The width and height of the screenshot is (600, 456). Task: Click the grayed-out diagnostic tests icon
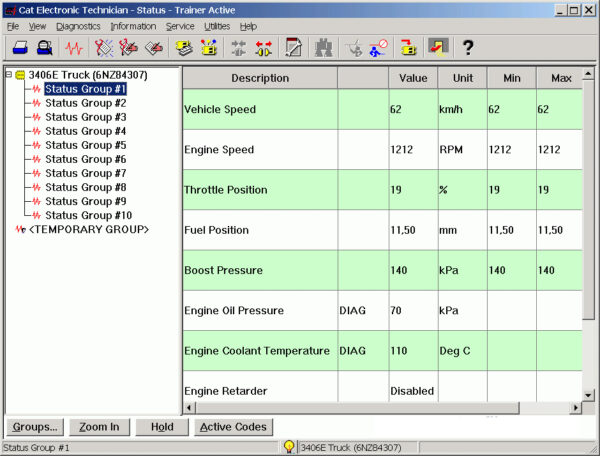354,48
